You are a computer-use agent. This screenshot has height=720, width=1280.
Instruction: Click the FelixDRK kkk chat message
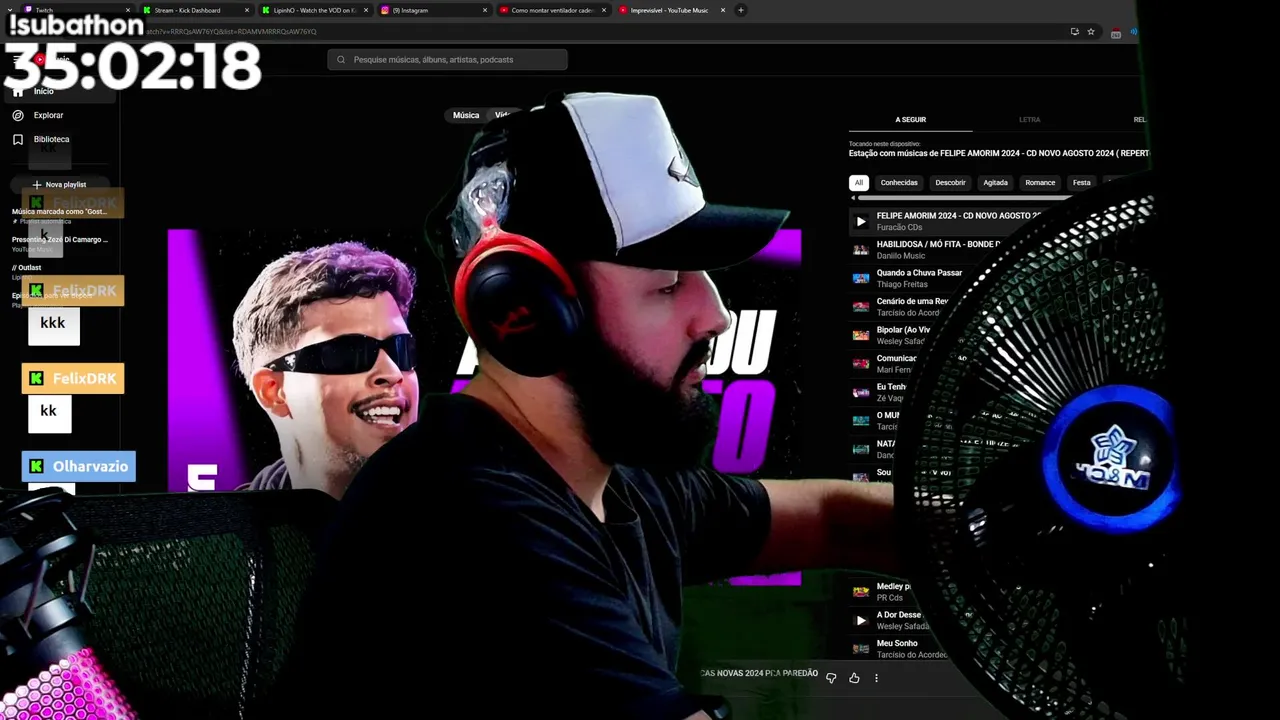click(x=53, y=325)
